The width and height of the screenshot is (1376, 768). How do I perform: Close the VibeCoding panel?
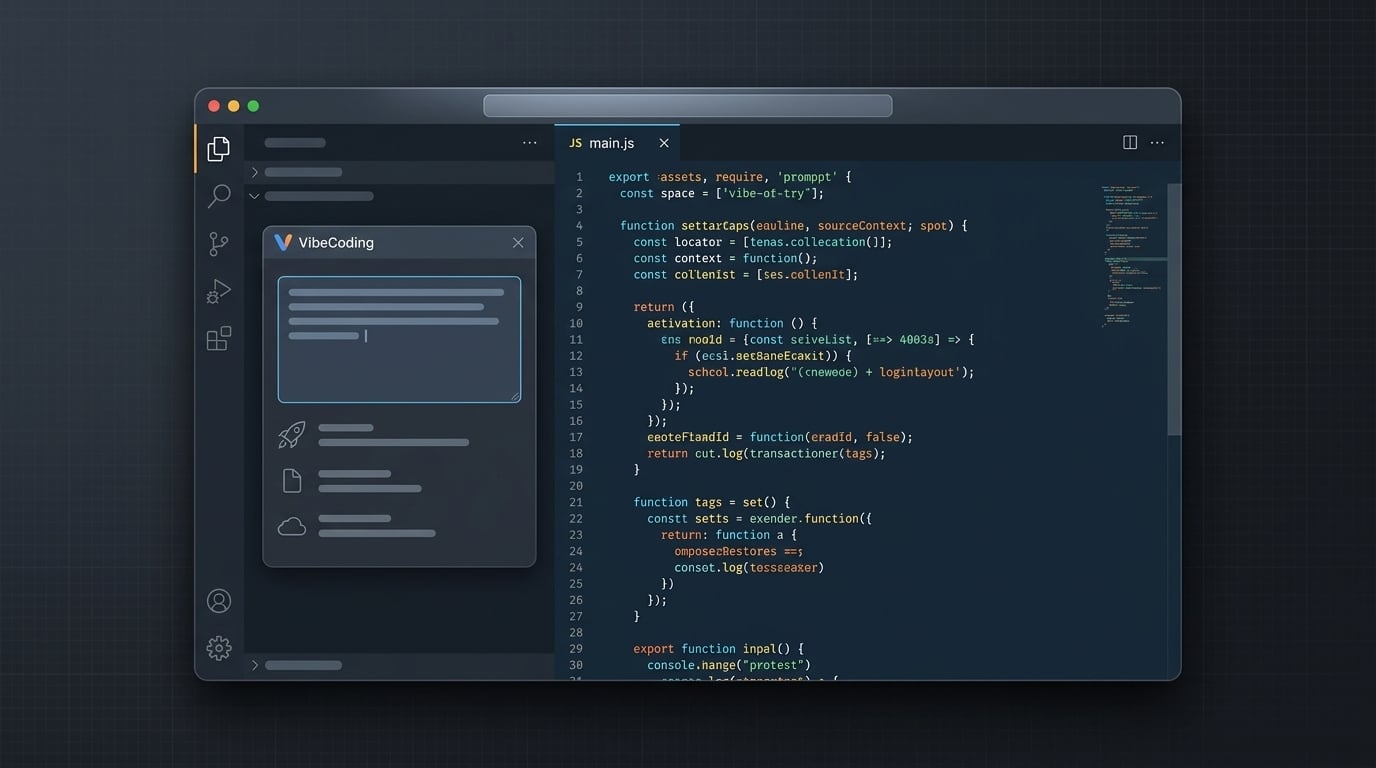(x=518, y=243)
